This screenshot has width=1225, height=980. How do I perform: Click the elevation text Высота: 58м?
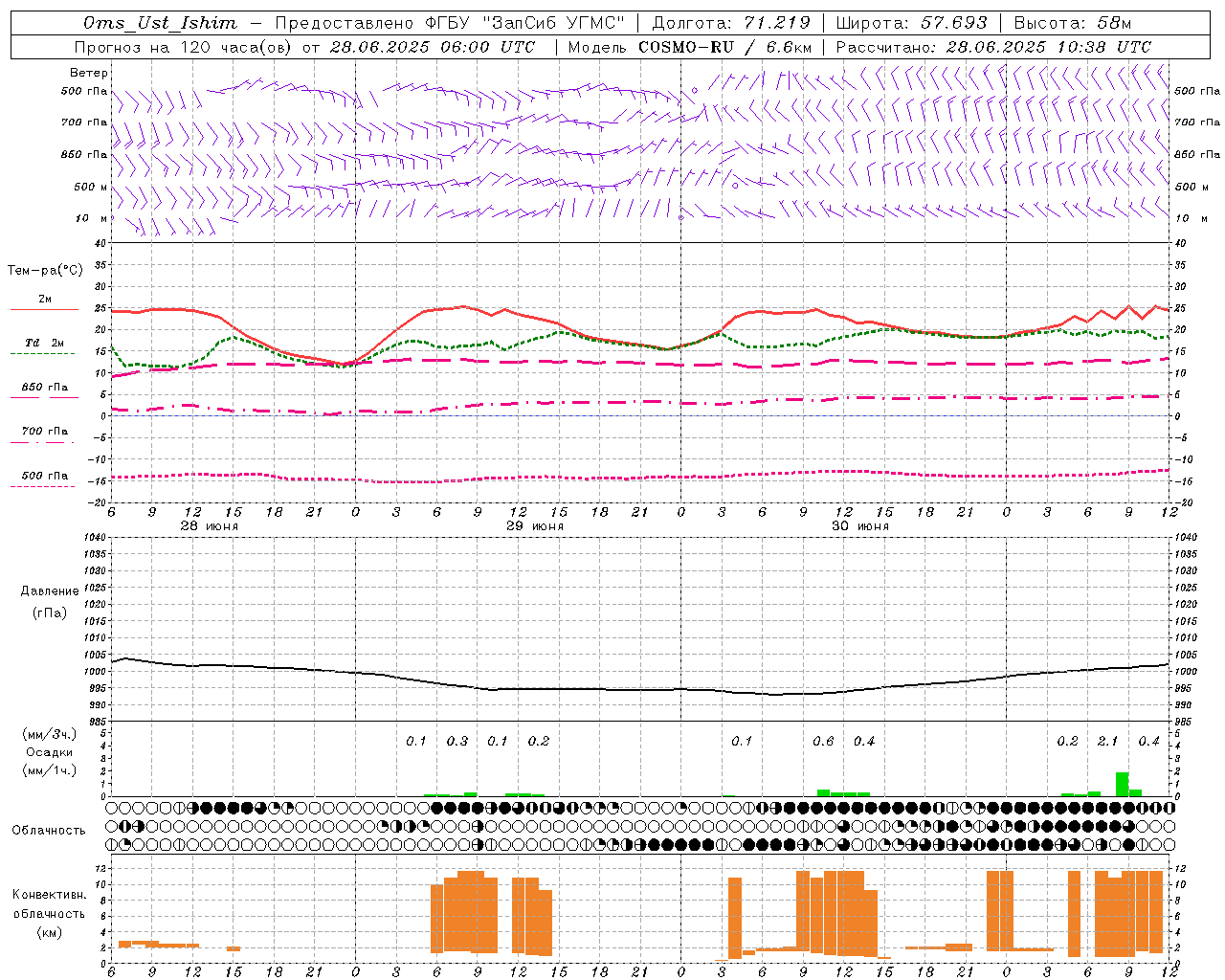(1073, 23)
